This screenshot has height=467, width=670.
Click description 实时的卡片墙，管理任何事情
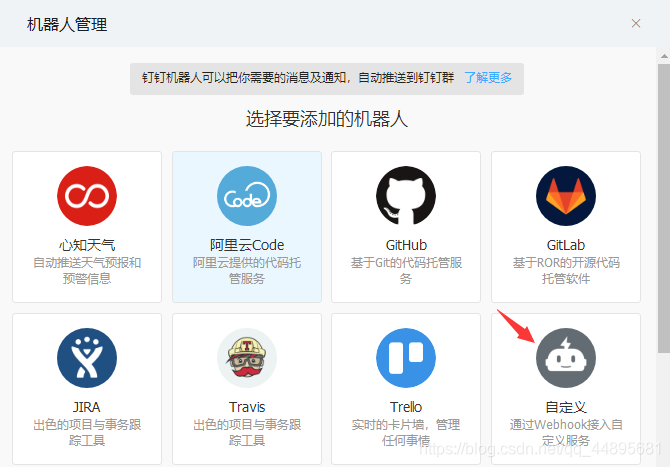click(406, 432)
